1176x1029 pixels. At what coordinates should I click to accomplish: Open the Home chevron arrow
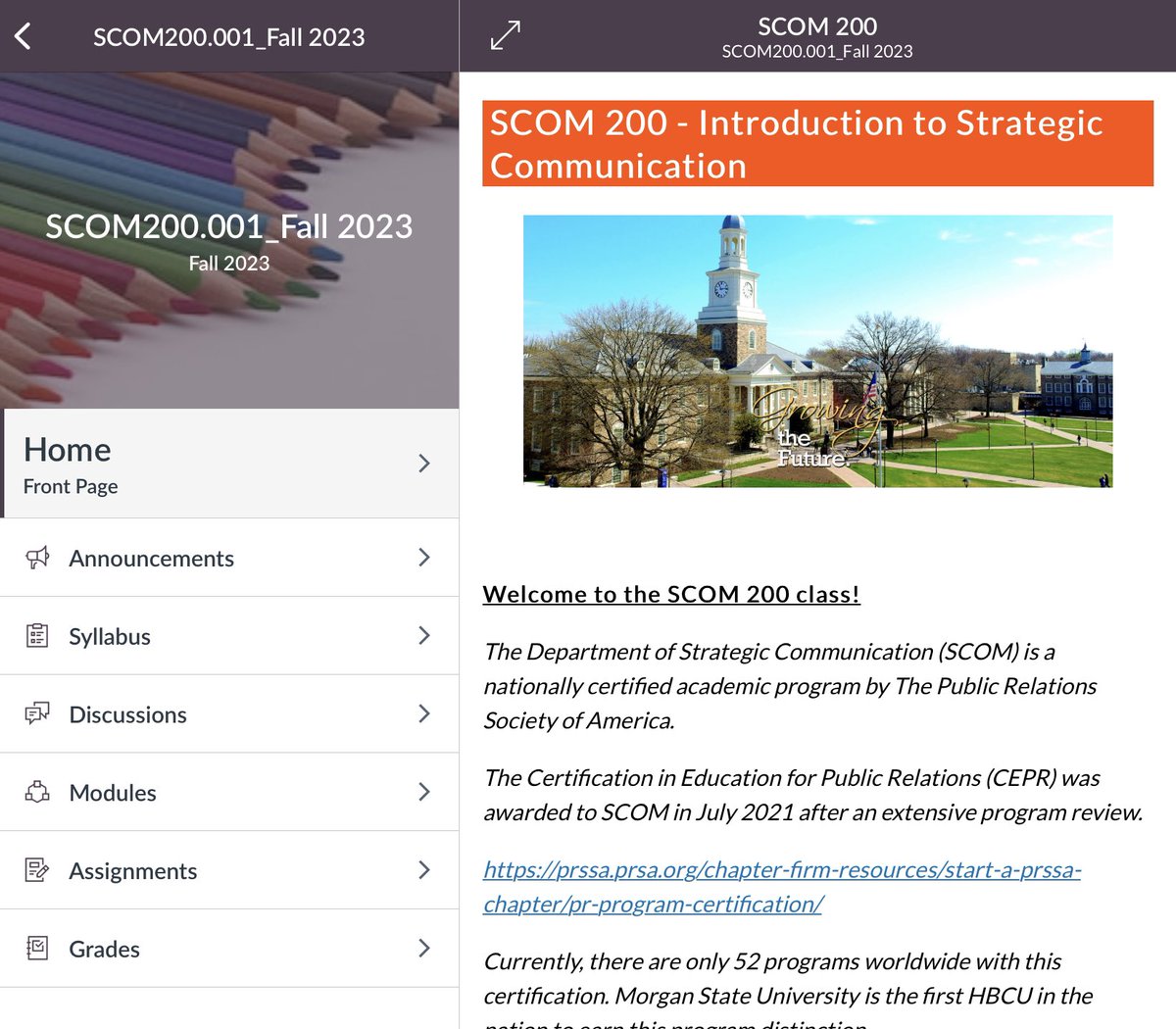[x=424, y=464]
